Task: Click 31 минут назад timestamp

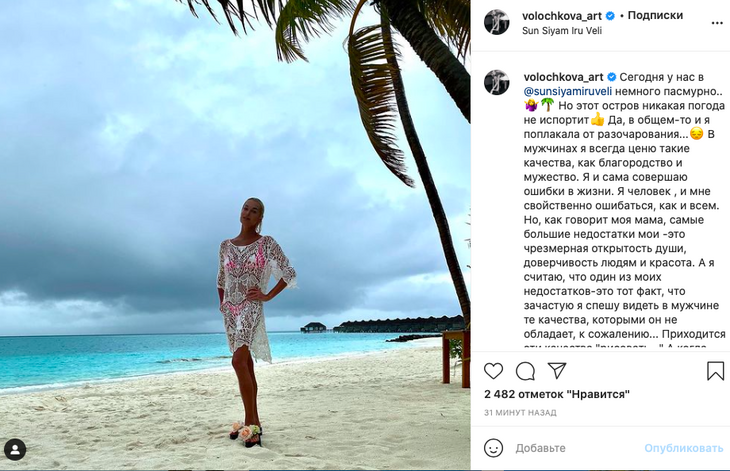Action: pos(520,413)
